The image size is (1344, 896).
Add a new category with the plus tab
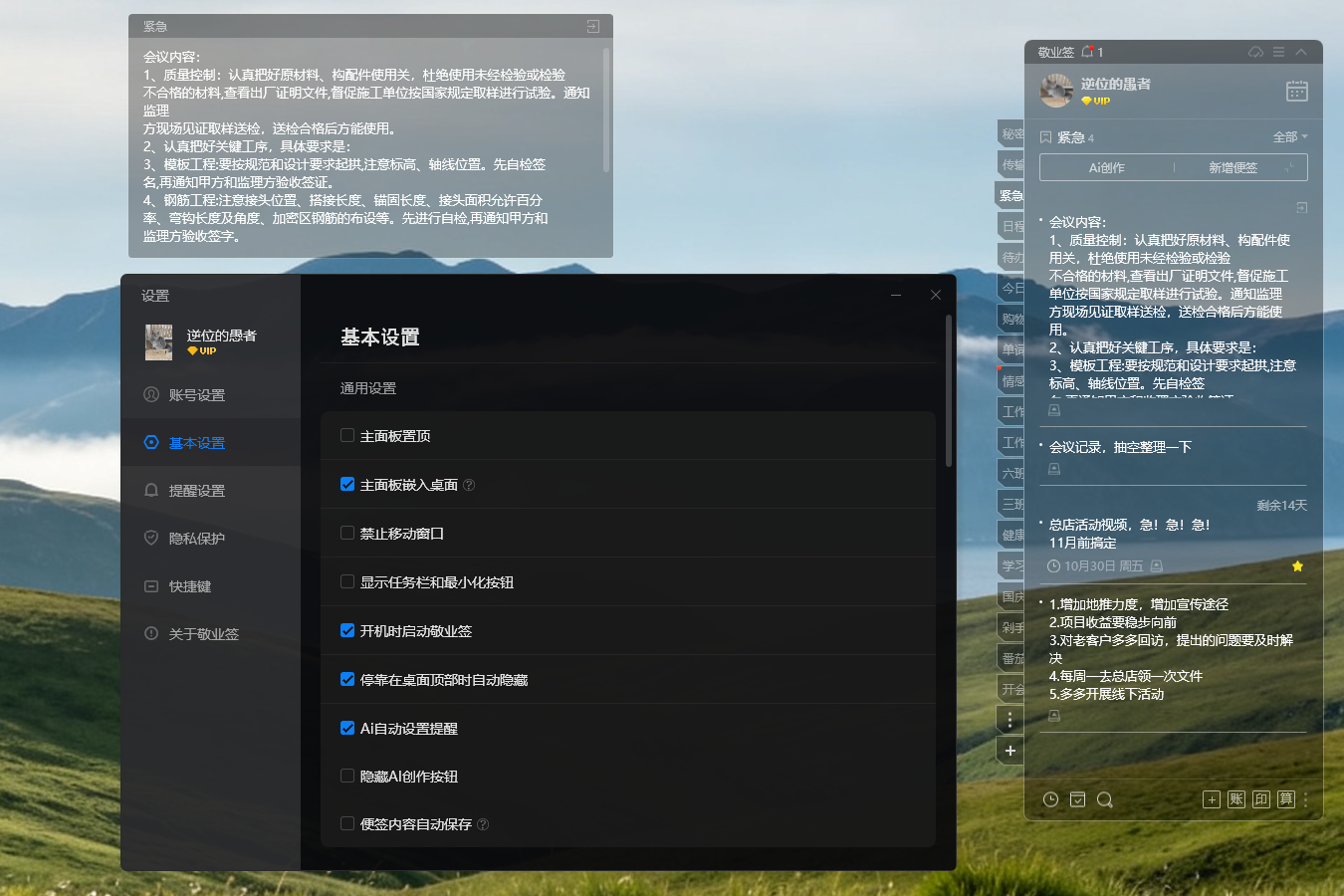(x=1010, y=751)
